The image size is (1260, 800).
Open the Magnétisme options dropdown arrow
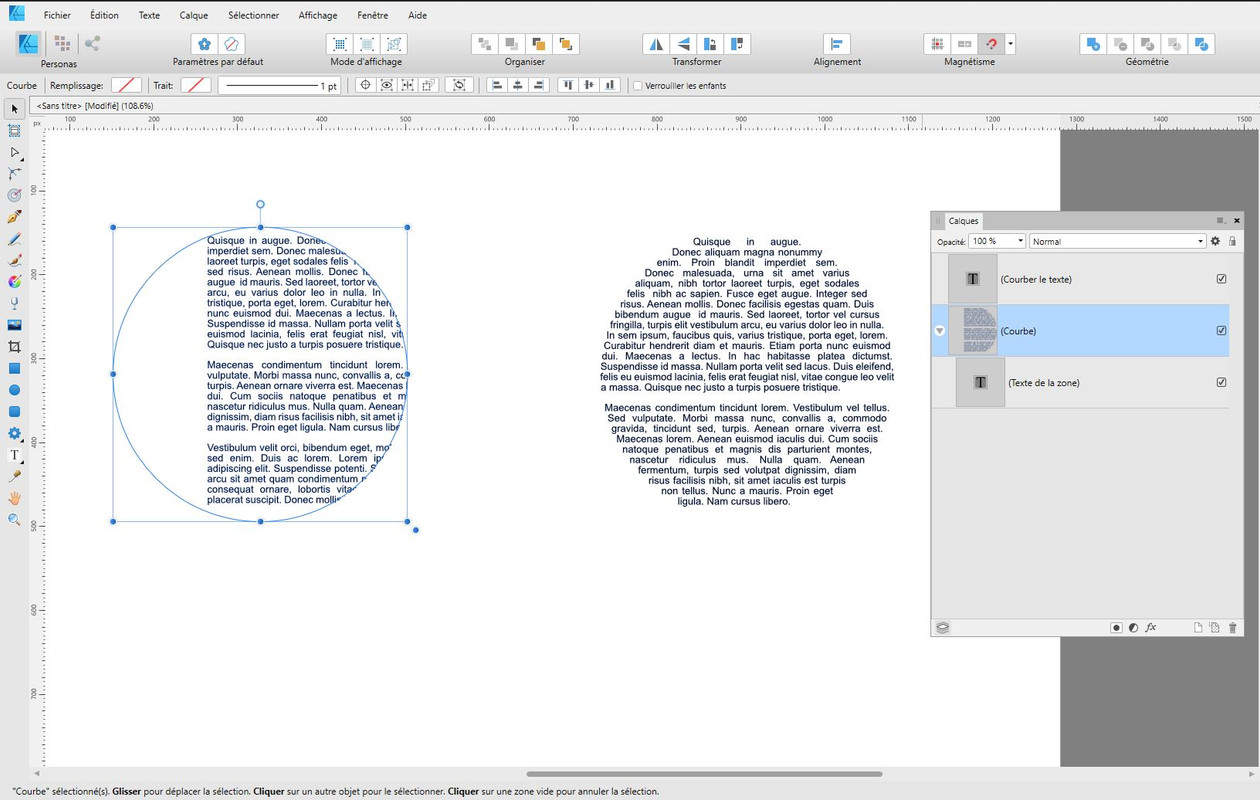1011,44
